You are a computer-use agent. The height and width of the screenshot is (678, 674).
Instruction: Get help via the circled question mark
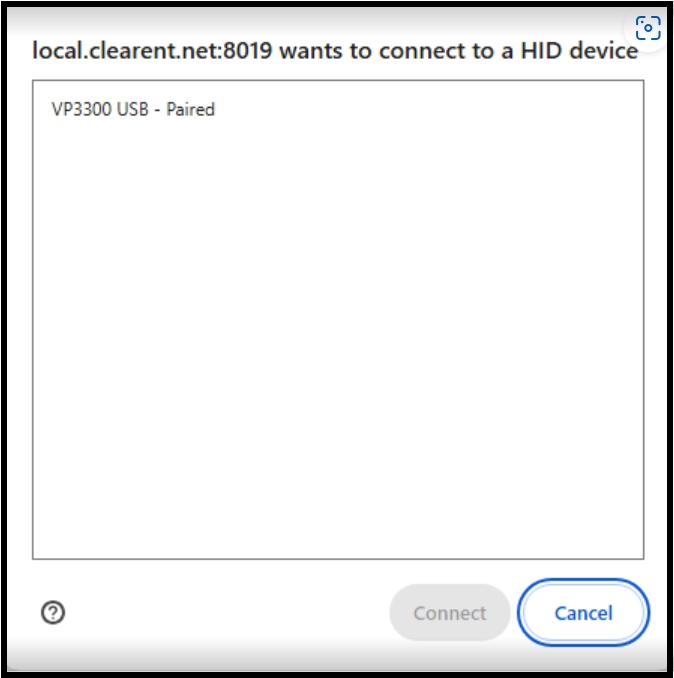click(x=53, y=612)
